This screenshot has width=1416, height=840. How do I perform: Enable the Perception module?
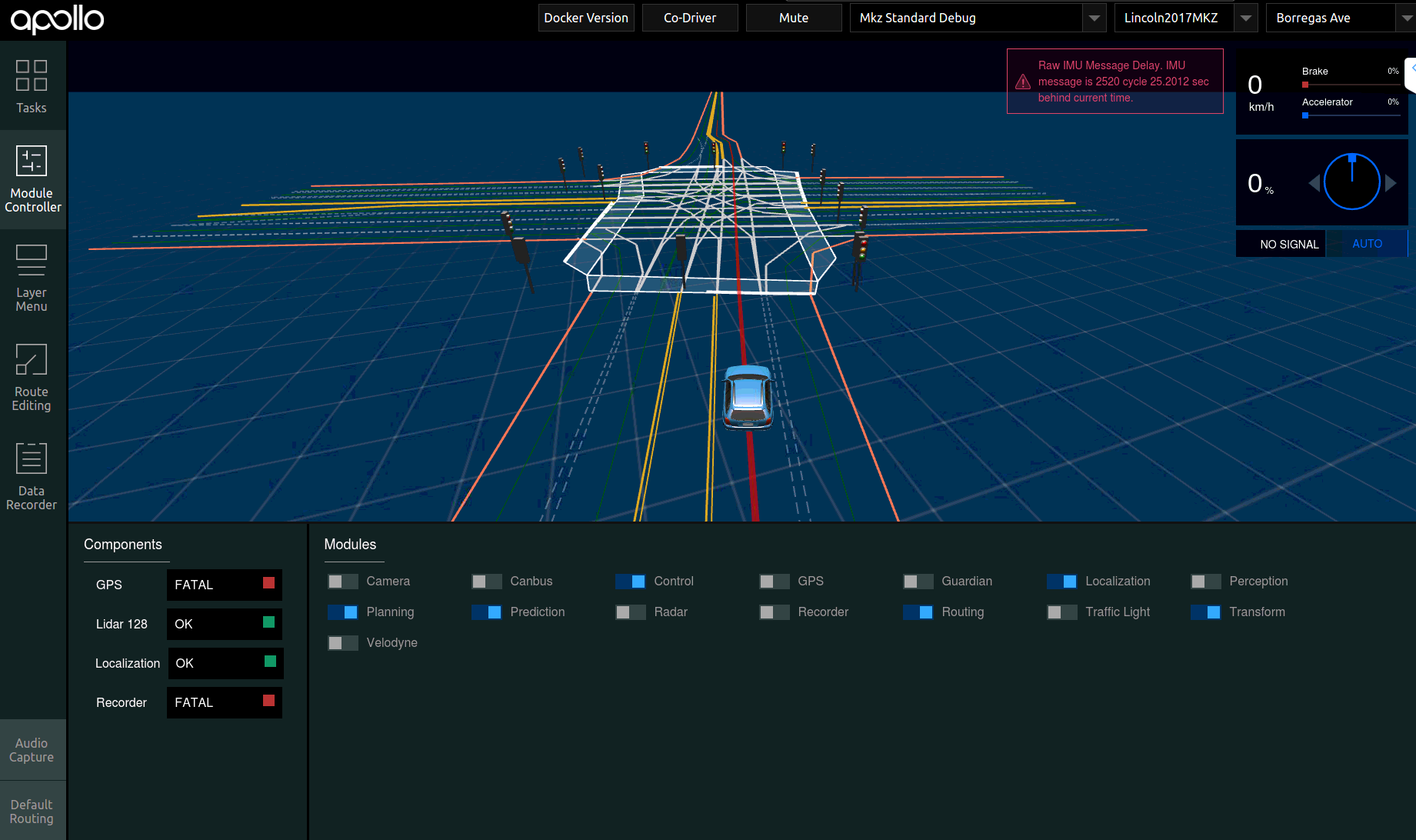click(1206, 582)
